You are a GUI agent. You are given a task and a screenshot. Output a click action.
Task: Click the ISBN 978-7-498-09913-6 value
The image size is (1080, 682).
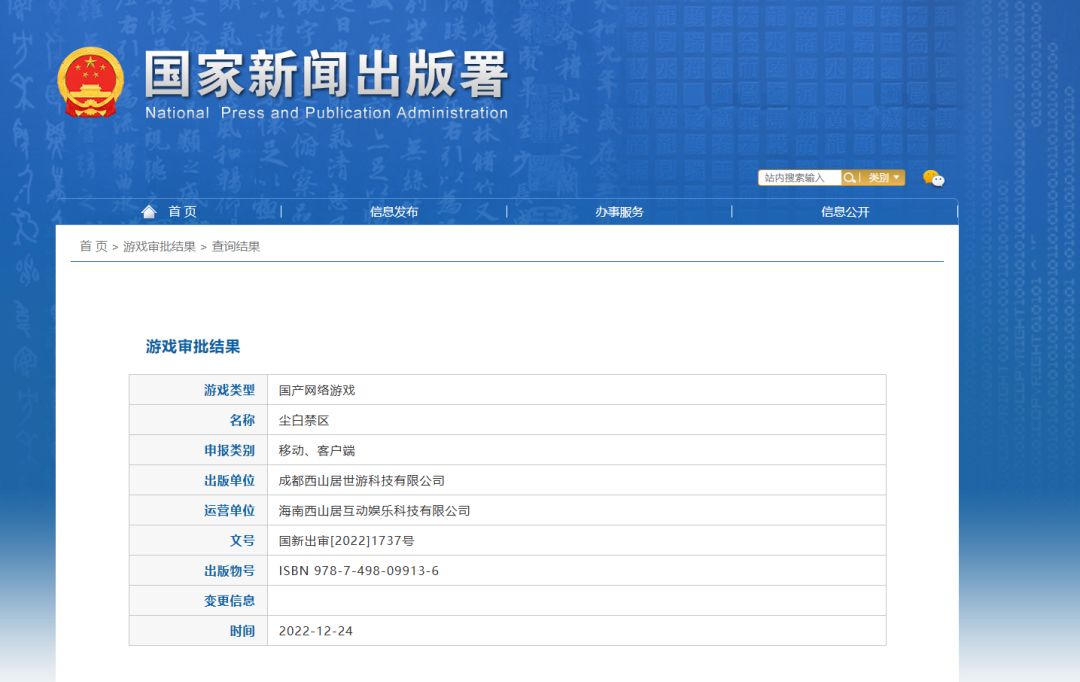[359, 571]
